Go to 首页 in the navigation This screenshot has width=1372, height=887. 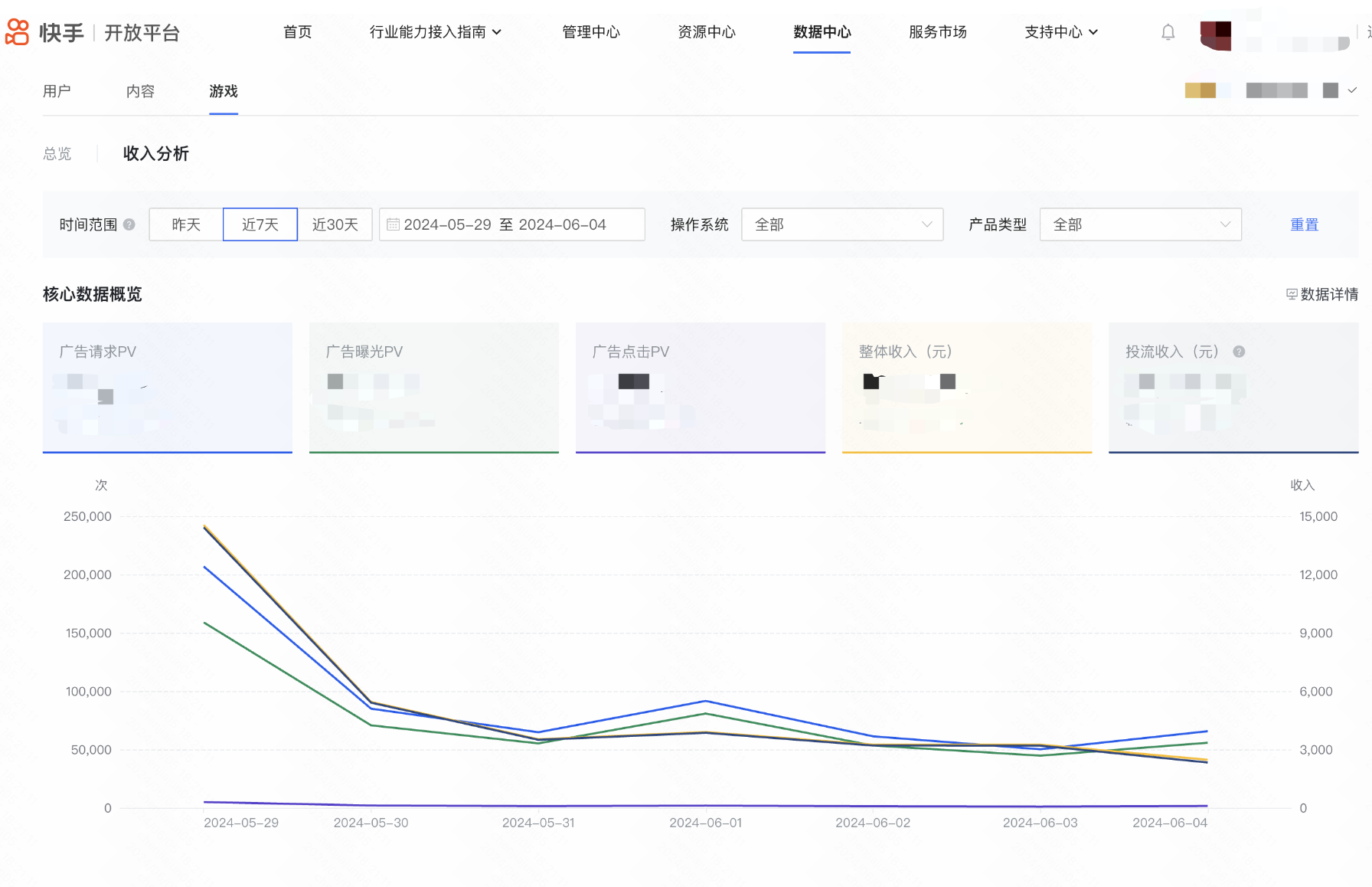click(298, 32)
